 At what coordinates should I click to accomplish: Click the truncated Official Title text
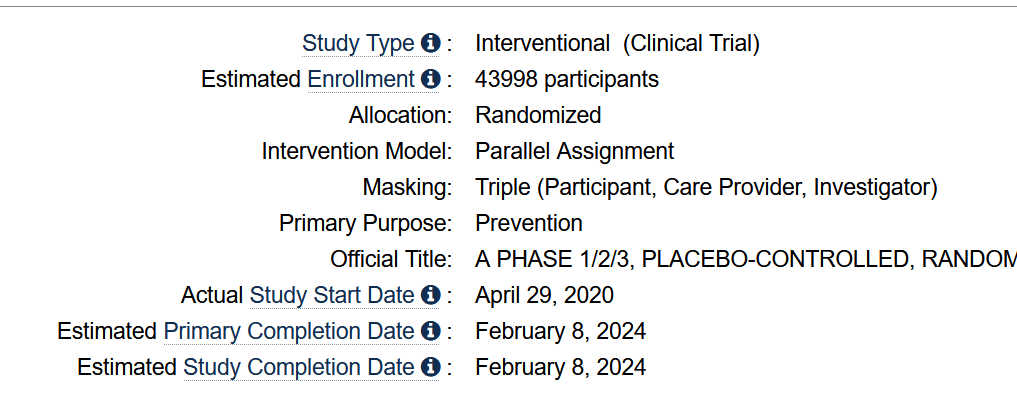coord(746,259)
